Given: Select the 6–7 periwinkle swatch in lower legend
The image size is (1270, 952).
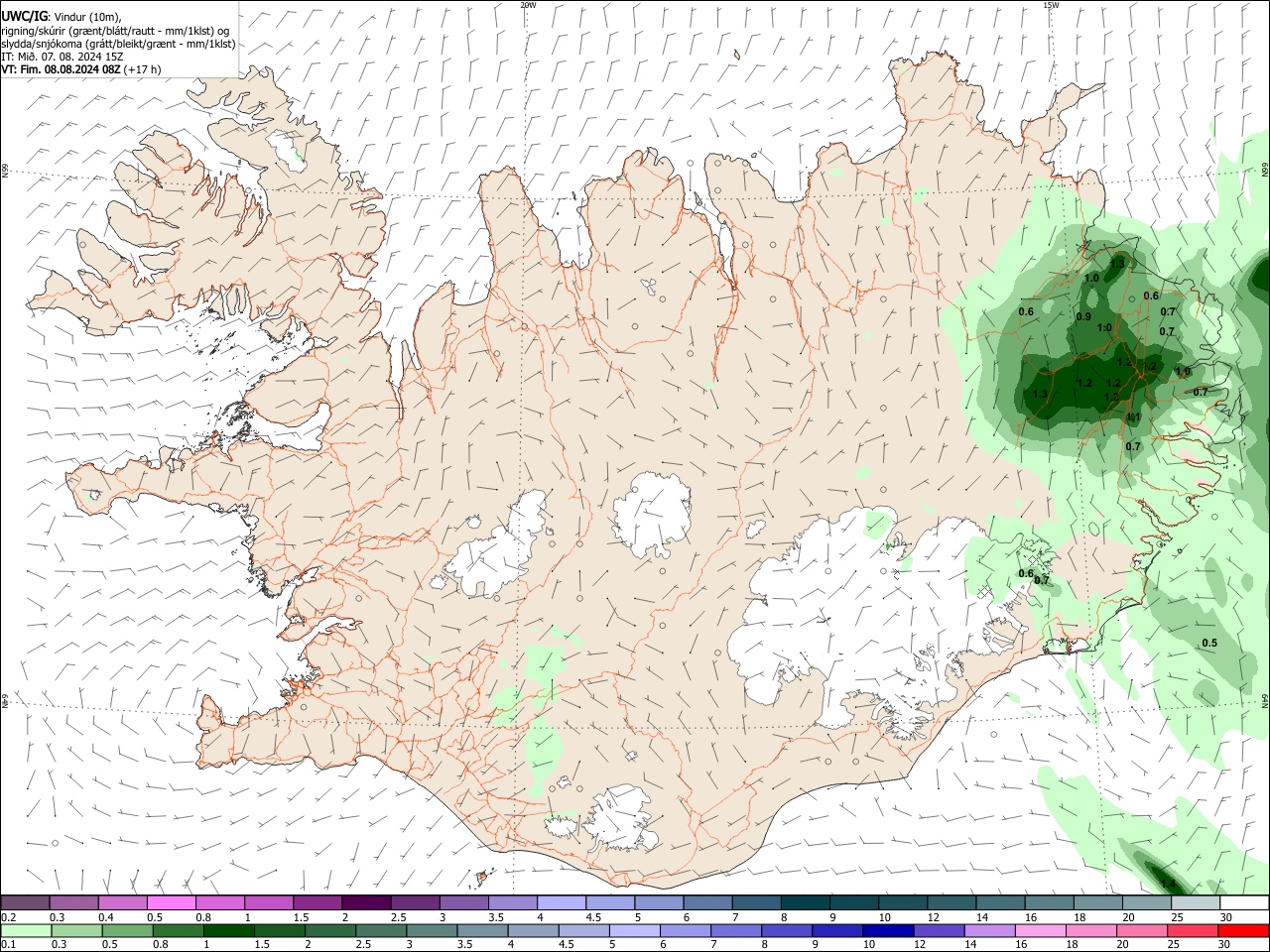Looking at the screenshot, I should click(685, 930).
